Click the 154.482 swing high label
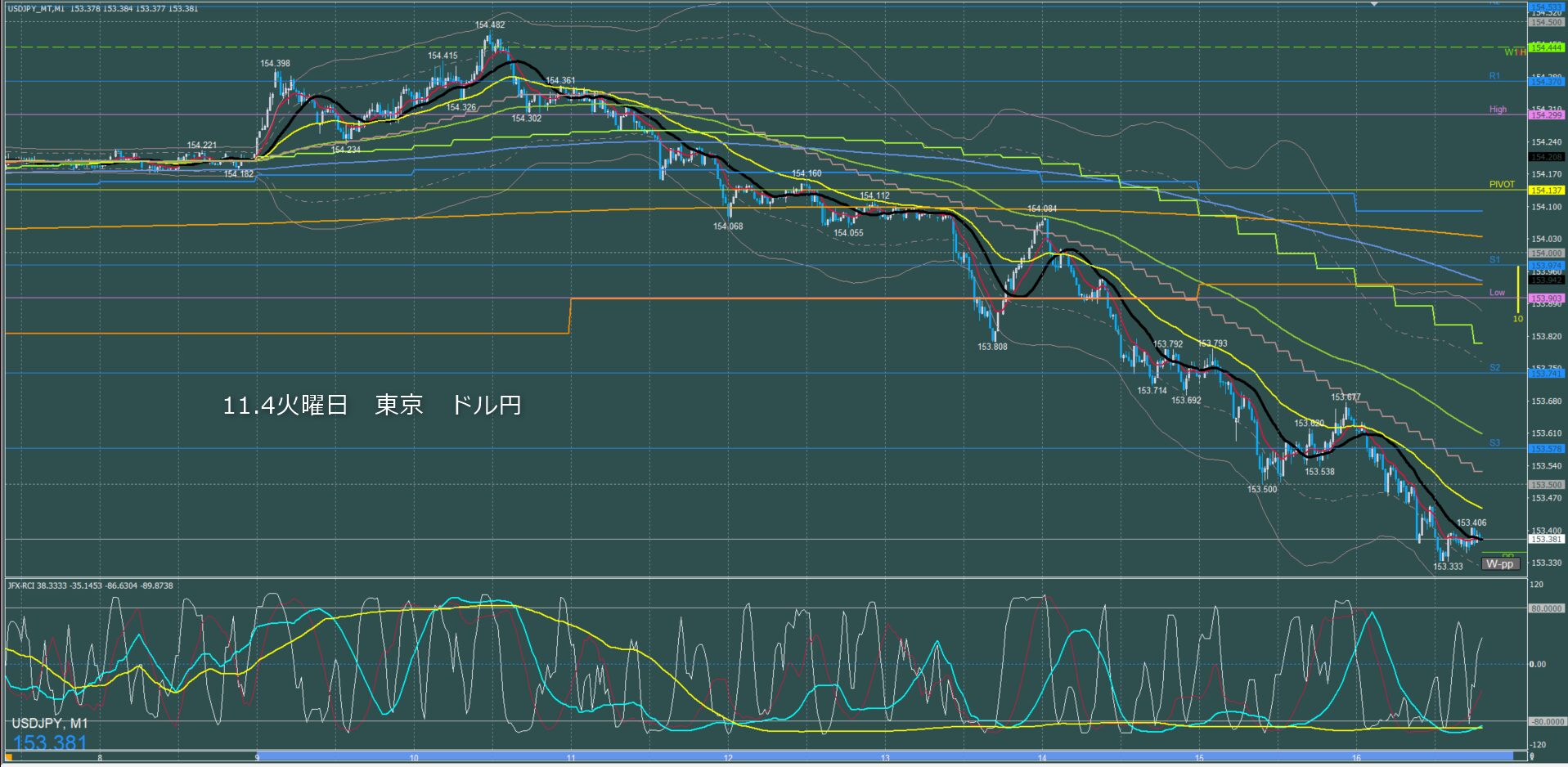The width and height of the screenshot is (1568, 767). point(489,25)
